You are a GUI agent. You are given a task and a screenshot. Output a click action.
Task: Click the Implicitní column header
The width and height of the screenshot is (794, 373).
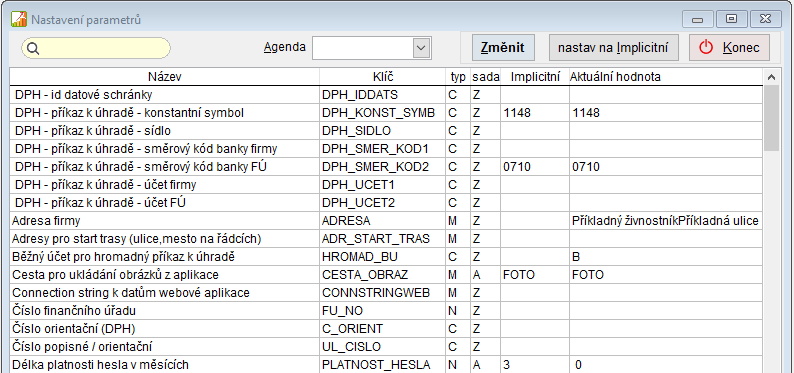[535, 77]
